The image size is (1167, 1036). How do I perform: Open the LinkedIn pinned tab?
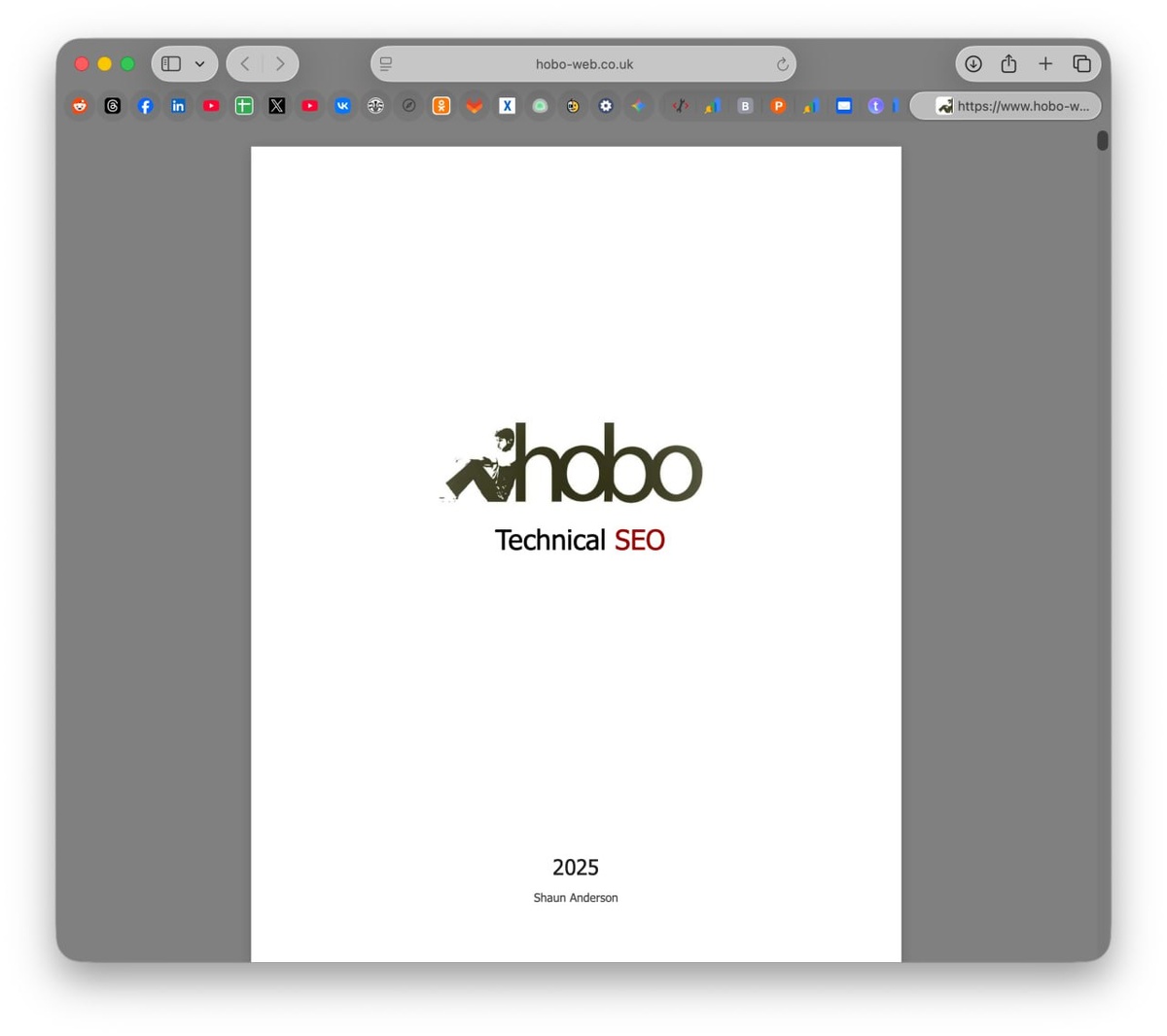click(x=178, y=106)
